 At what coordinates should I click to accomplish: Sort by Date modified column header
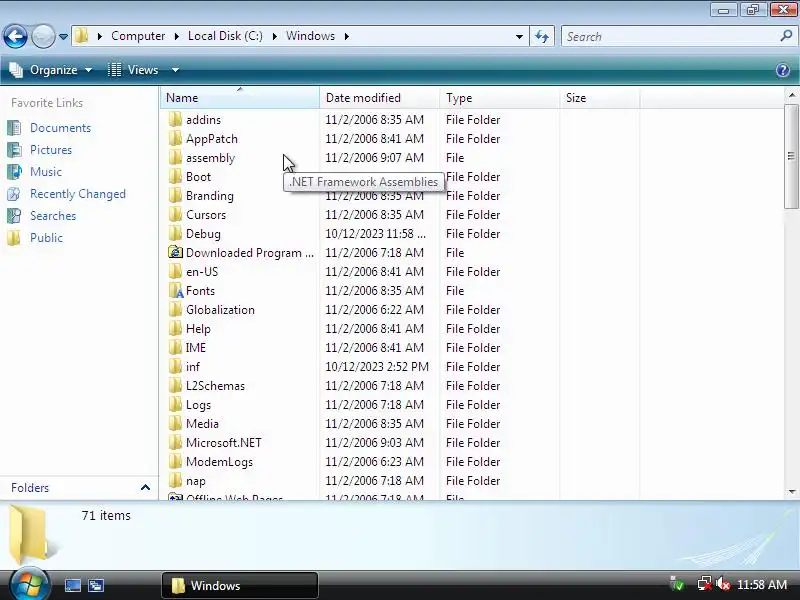coord(379,97)
